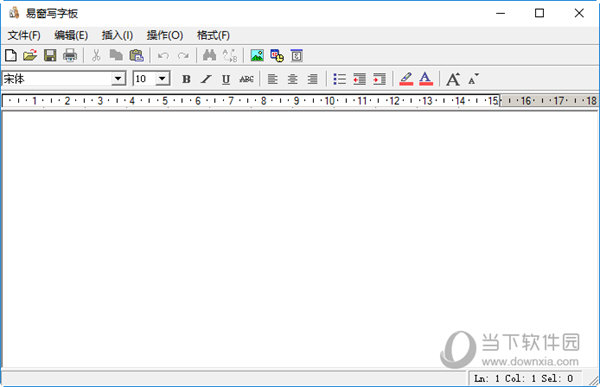Click the window resize grip corner
The width and height of the screenshot is (600, 387).
tap(593, 380)
